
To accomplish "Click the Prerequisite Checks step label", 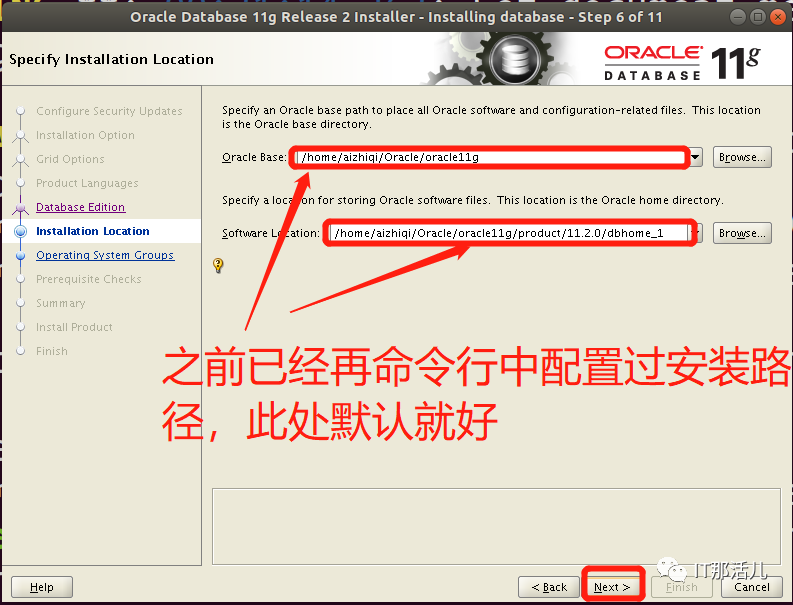I will (89, 279).
